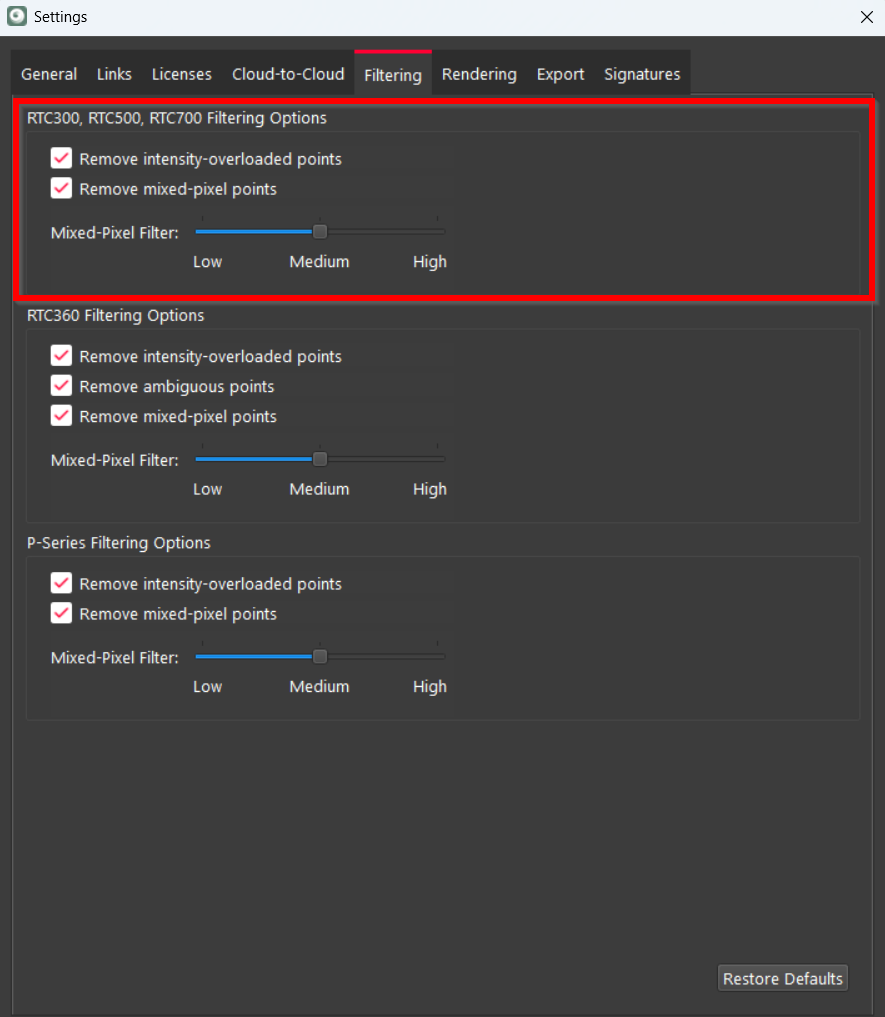885x1017 pixels.
Task: Disable P-Series Remove mixed-pixel points
Action: (61, 613)
